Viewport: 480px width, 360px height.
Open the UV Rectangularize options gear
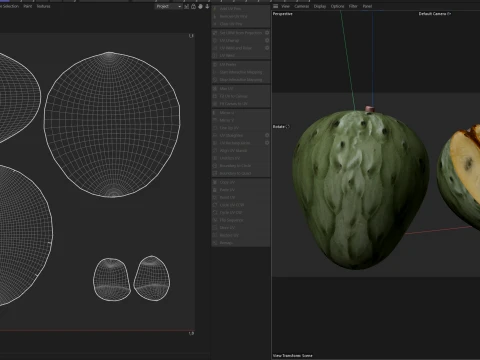[x=267, y=143]
